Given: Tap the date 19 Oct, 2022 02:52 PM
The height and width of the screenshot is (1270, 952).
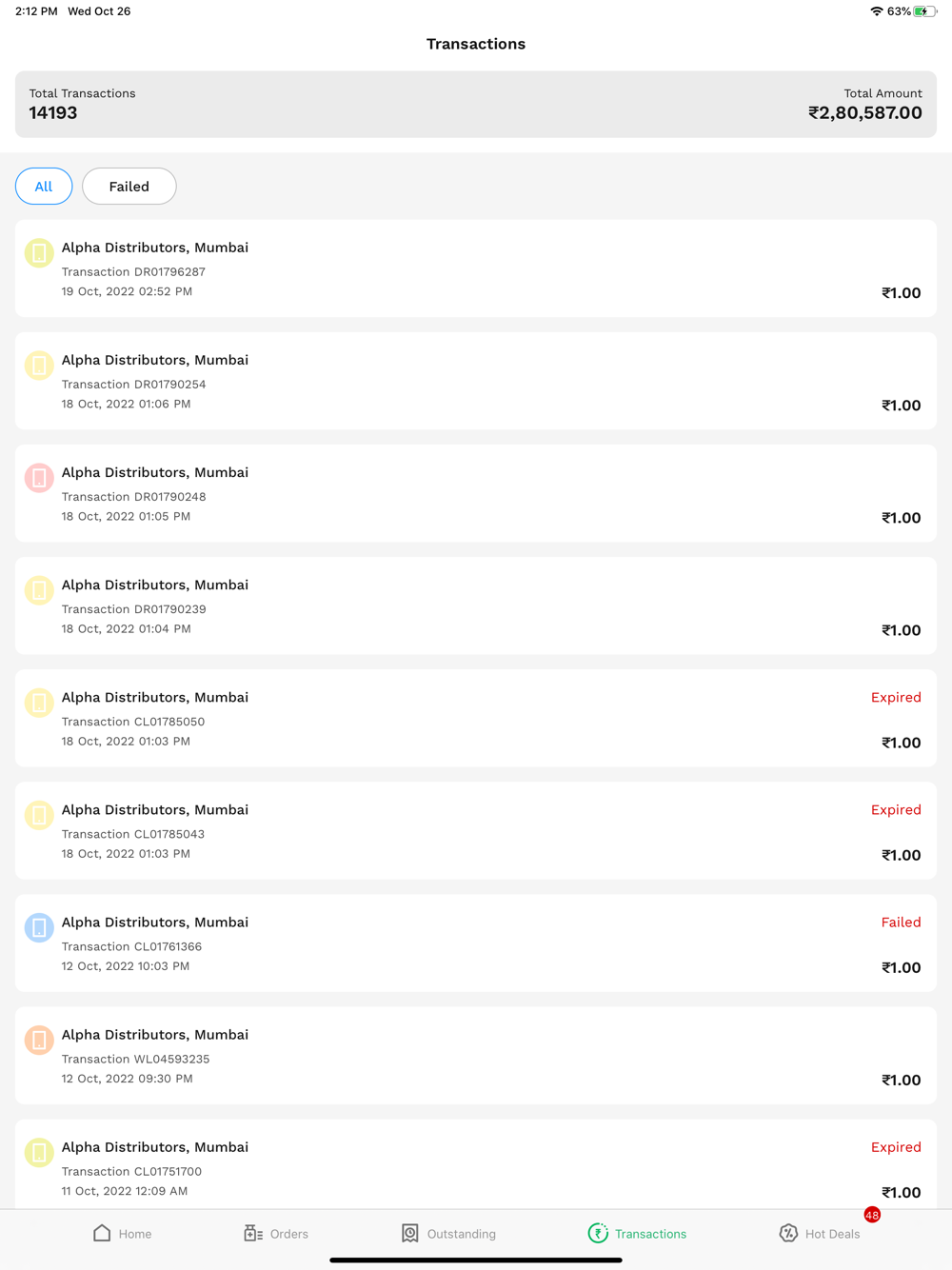Looking at the screenshot, I should tap(127, 291).
